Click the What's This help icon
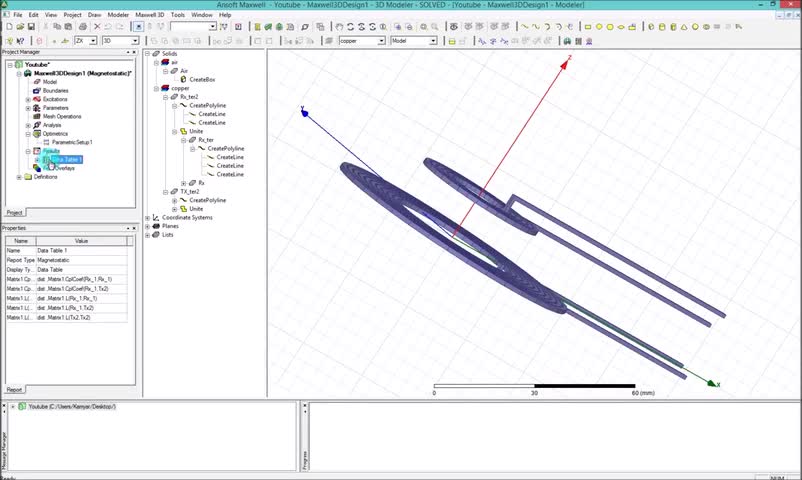 (20, 41)
